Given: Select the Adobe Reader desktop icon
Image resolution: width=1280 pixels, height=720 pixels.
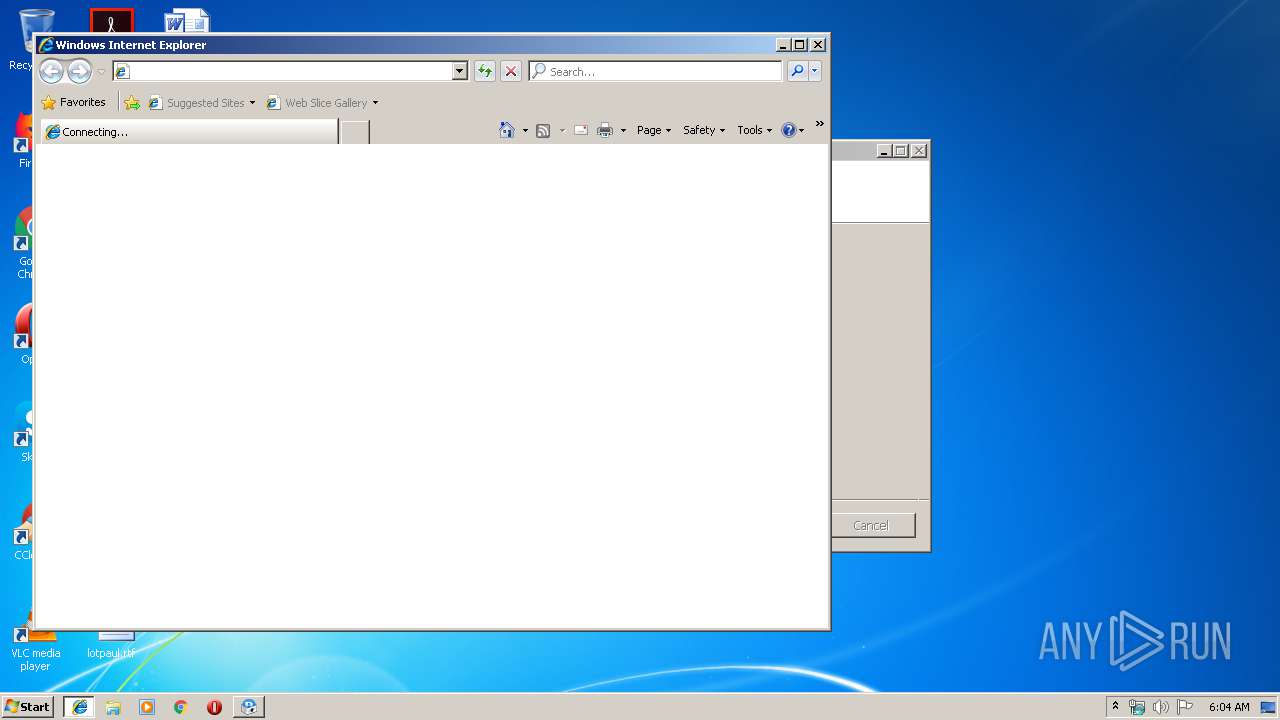Looking at the screenshot, I should tap(111, 21).
